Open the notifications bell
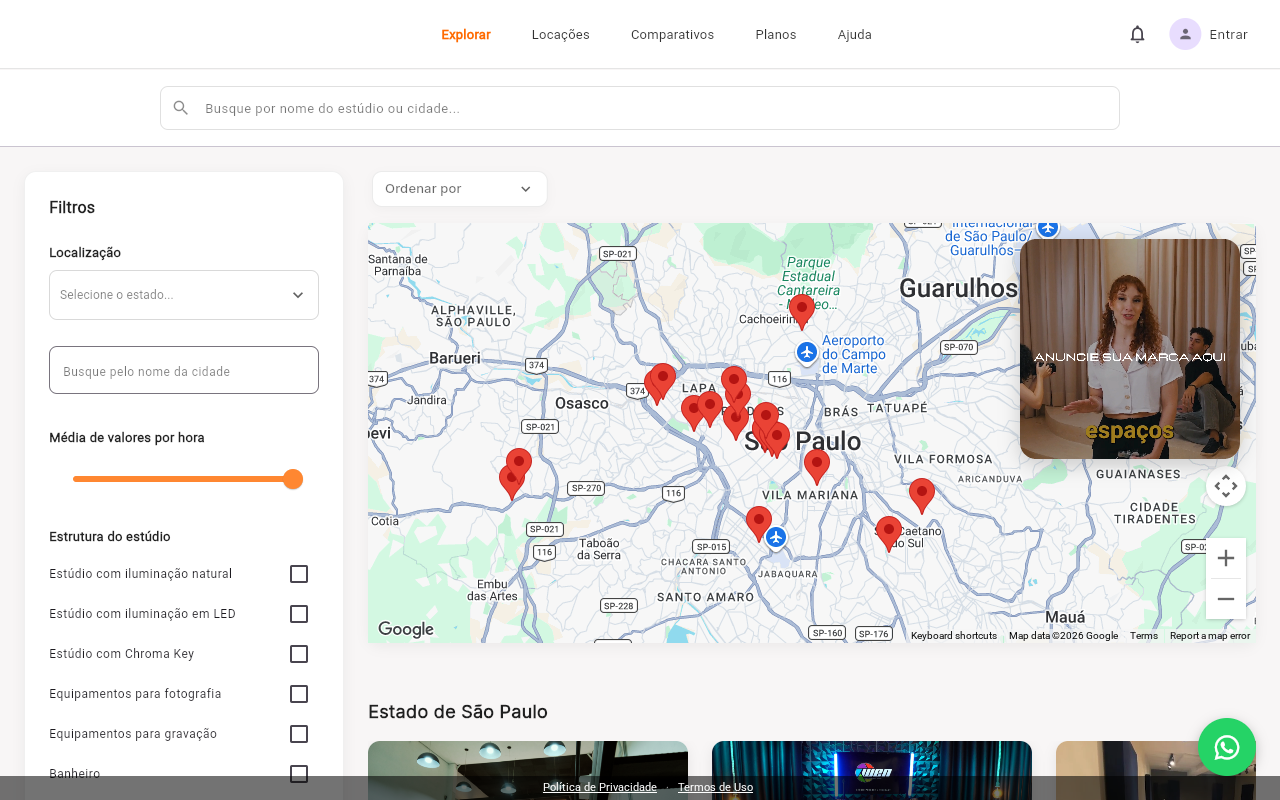 point(1137,34)
